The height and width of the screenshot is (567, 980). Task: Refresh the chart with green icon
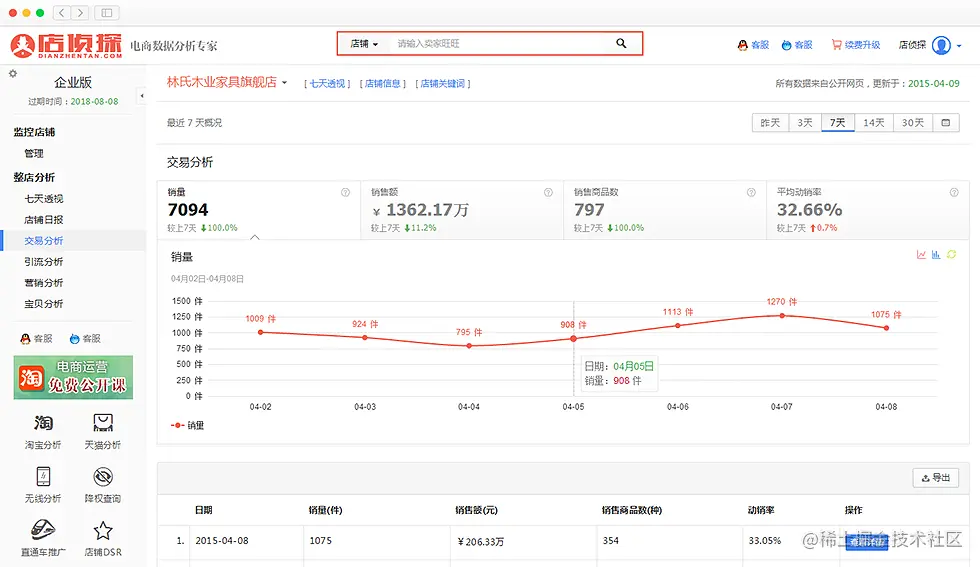[951, 254]
